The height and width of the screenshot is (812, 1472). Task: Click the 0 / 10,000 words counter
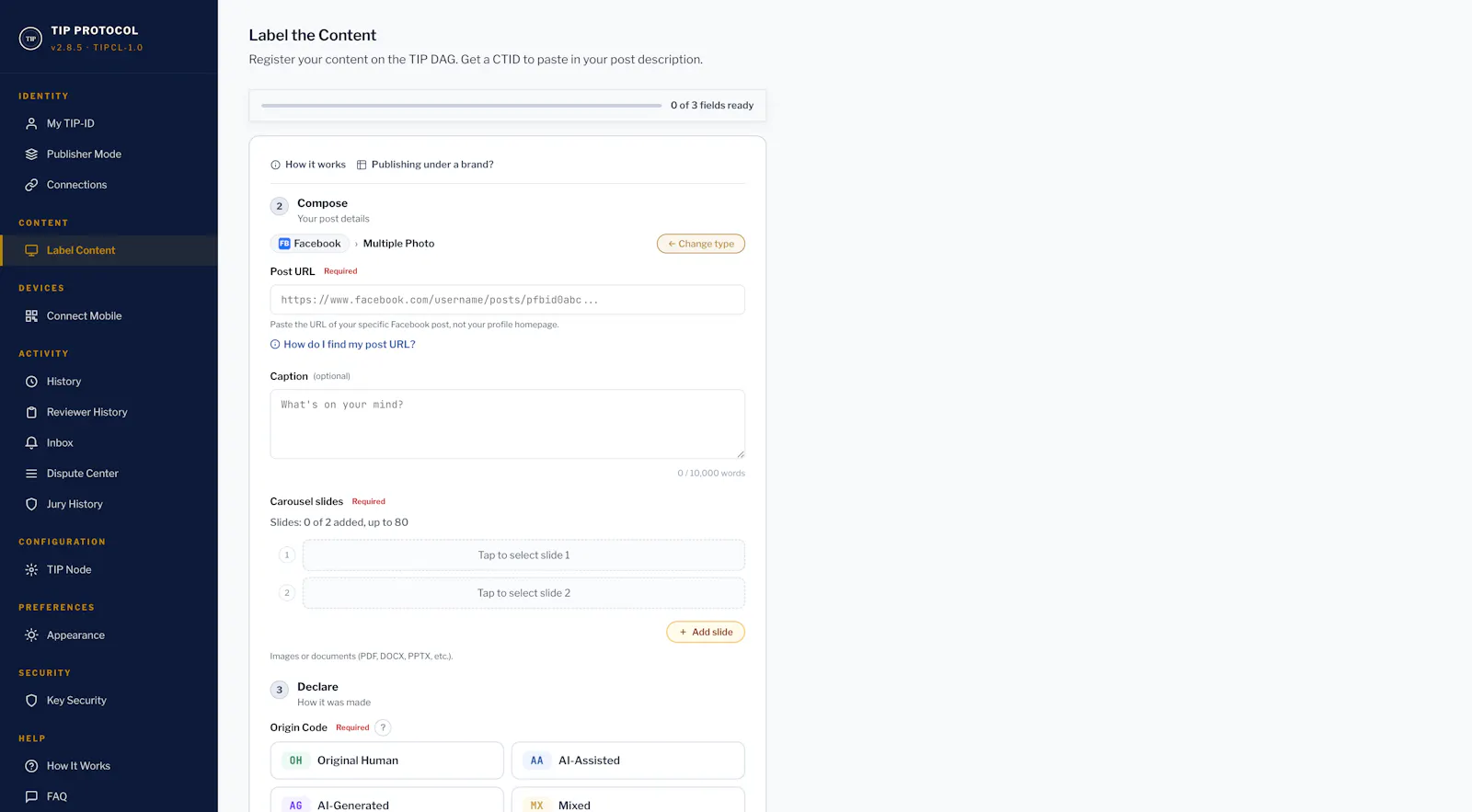[711, 474]
